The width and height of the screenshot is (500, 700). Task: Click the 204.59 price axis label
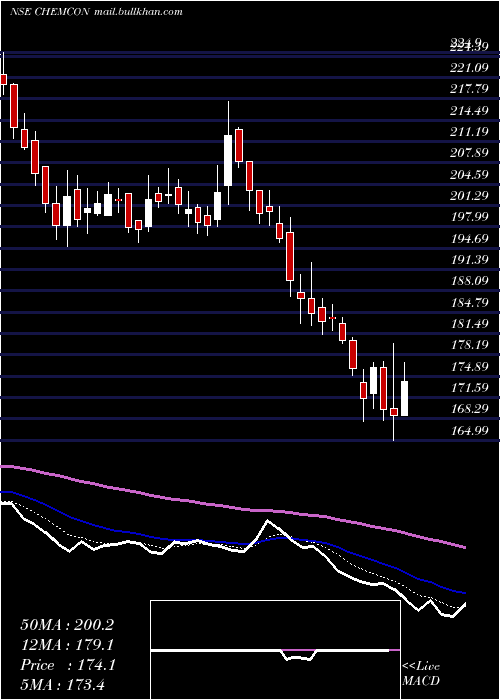(x=469, y=175)
